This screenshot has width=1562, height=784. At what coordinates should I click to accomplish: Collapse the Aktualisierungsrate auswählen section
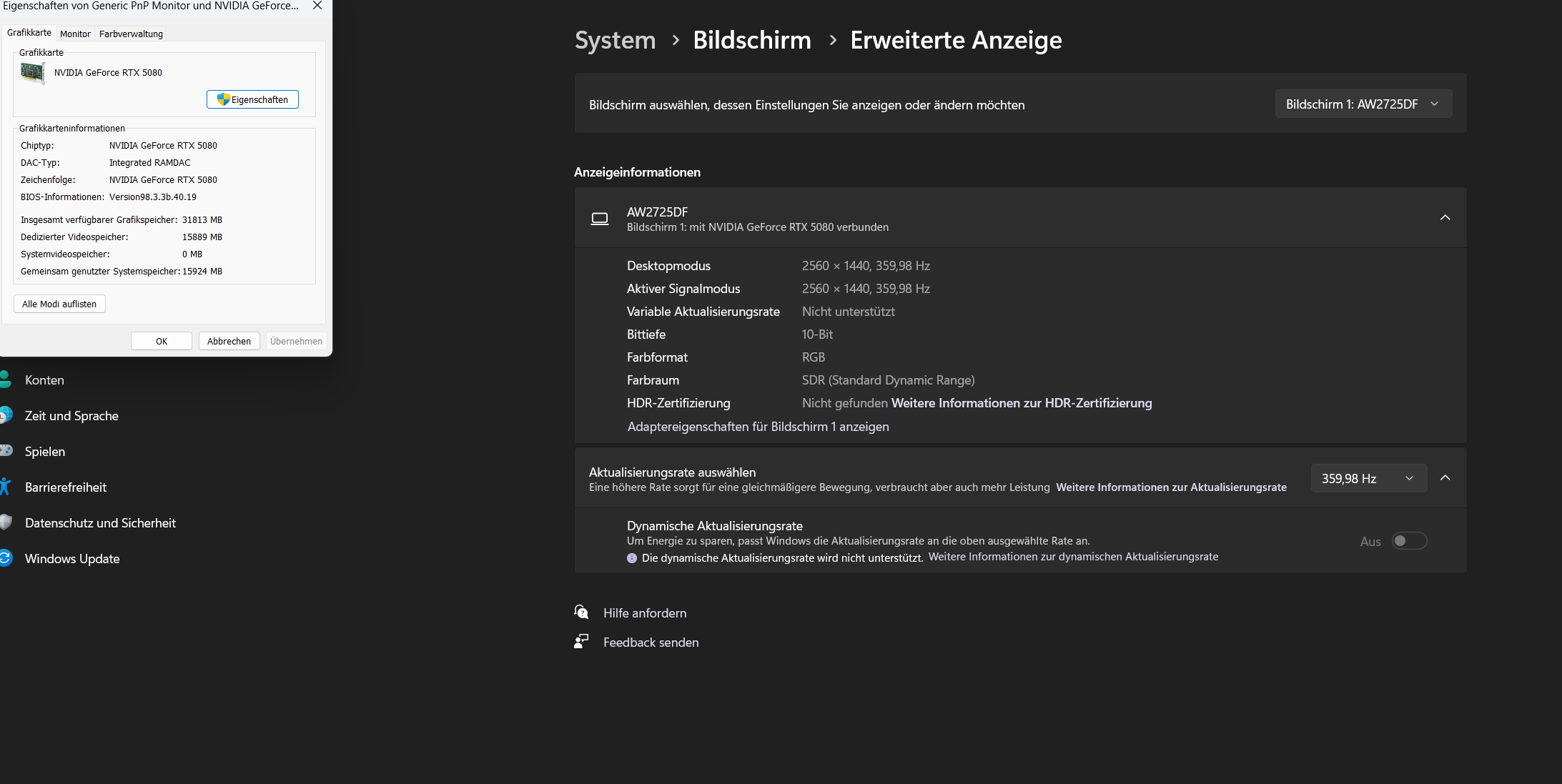pos(1445,478)
